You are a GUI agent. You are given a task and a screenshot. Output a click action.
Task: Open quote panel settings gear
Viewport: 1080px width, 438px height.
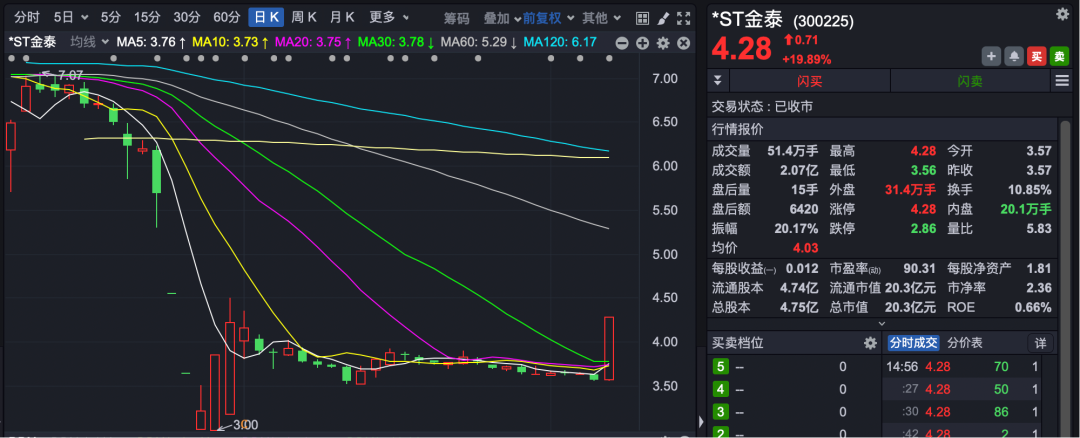(x=1062, y=13)
